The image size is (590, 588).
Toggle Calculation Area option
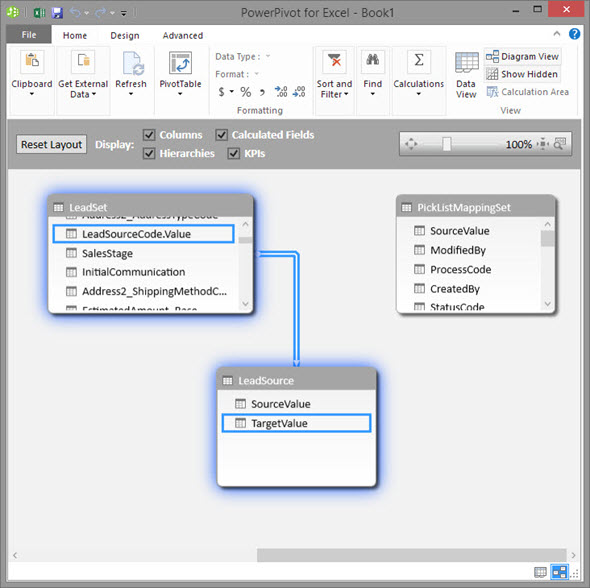pyautogui.click(x=527, y=92)
